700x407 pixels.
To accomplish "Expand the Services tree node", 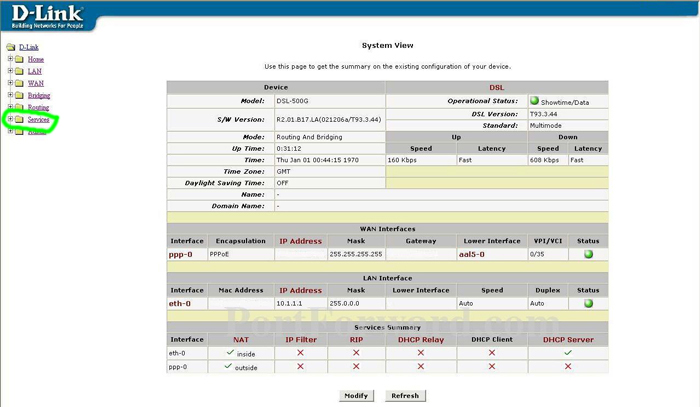I will point(10,119).
